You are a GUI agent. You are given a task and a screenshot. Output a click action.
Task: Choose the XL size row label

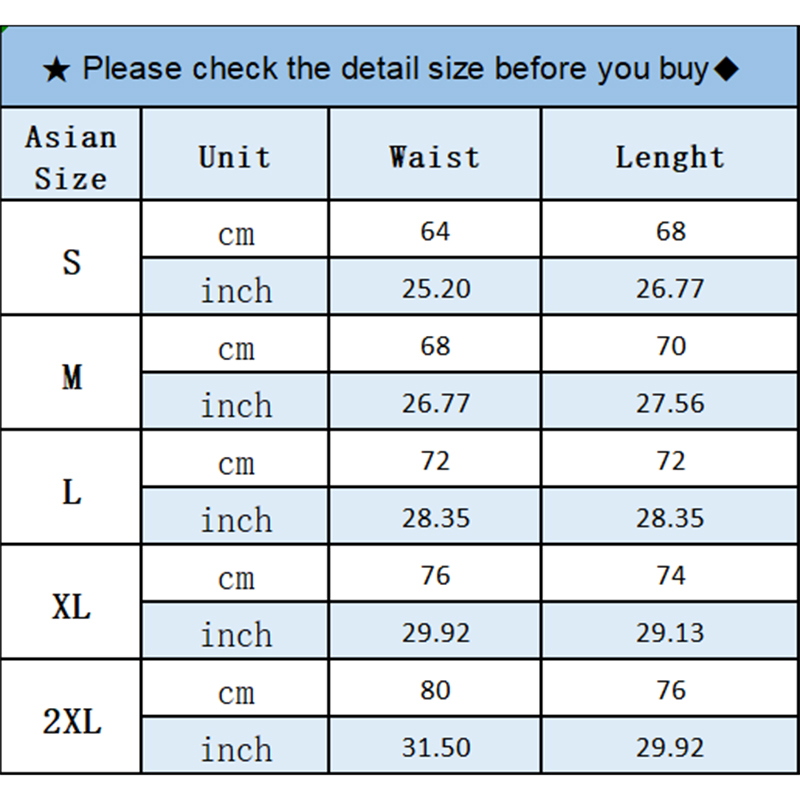coord(71,606)
